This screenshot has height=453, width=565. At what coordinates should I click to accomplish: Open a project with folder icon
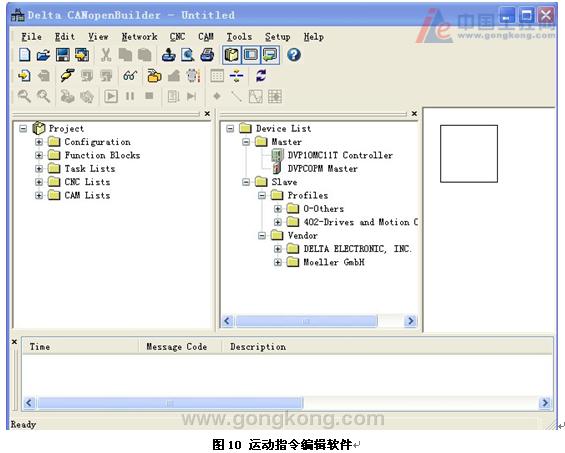coord(43,55)
